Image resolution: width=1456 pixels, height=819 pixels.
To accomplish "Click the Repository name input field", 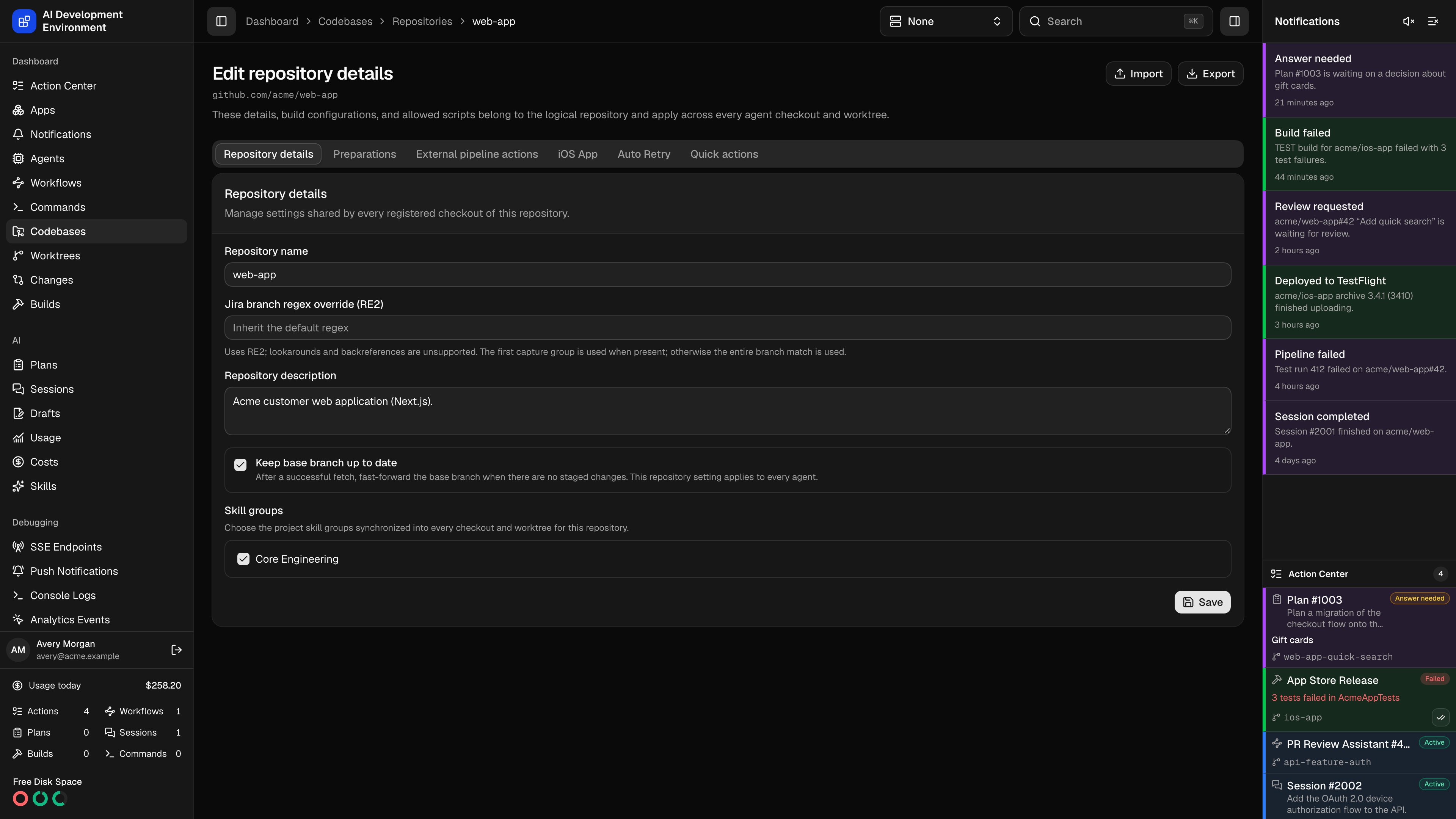I will [728, 275].
